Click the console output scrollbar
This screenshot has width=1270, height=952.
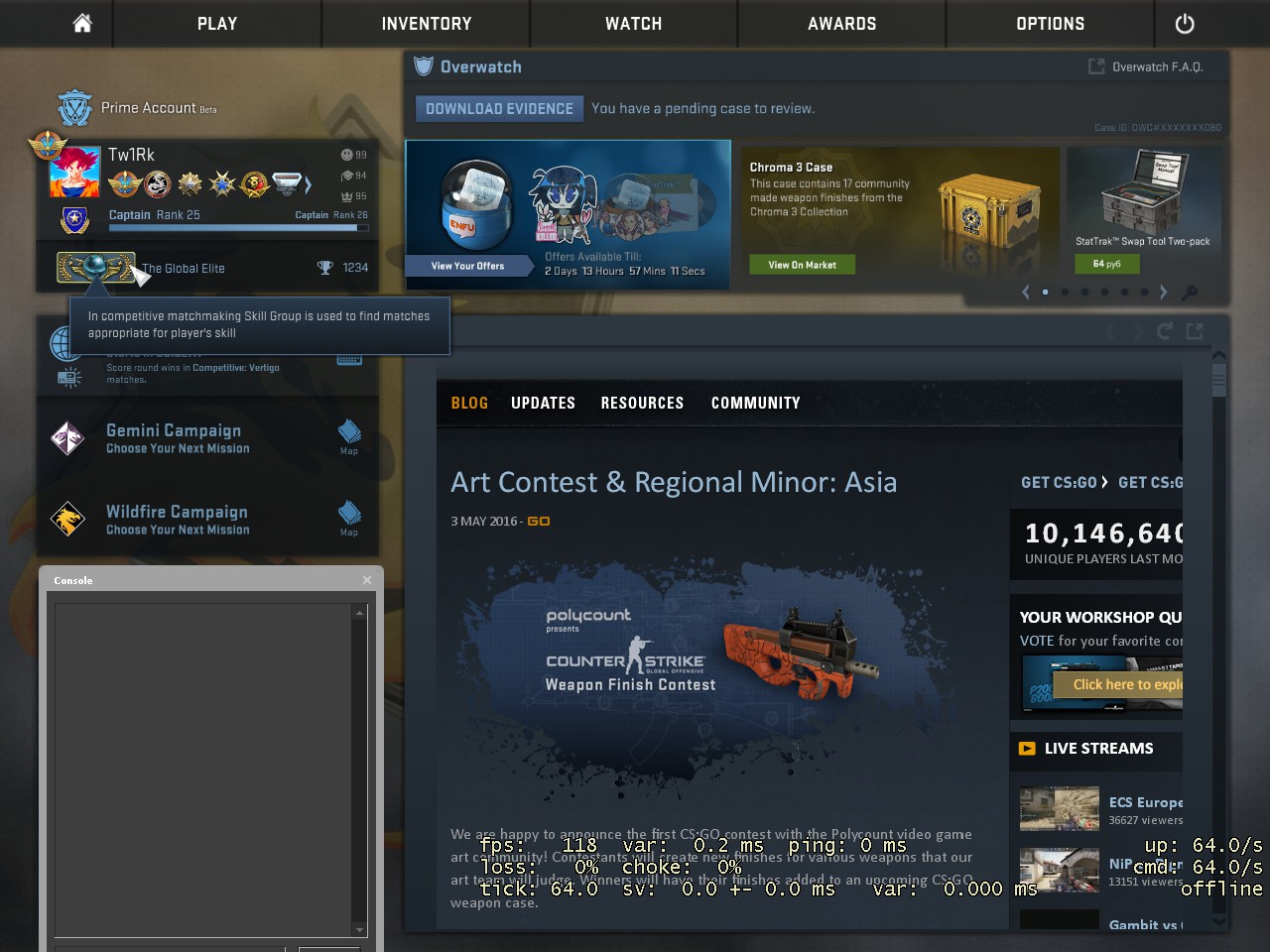(x=359, y=770)
